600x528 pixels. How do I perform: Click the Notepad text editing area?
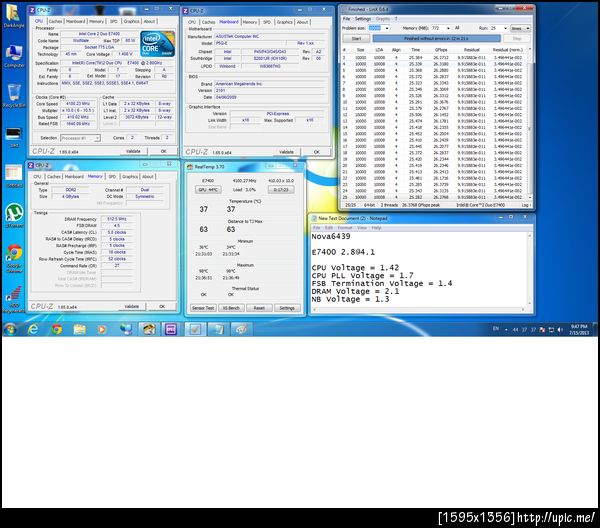pos(419,269)
